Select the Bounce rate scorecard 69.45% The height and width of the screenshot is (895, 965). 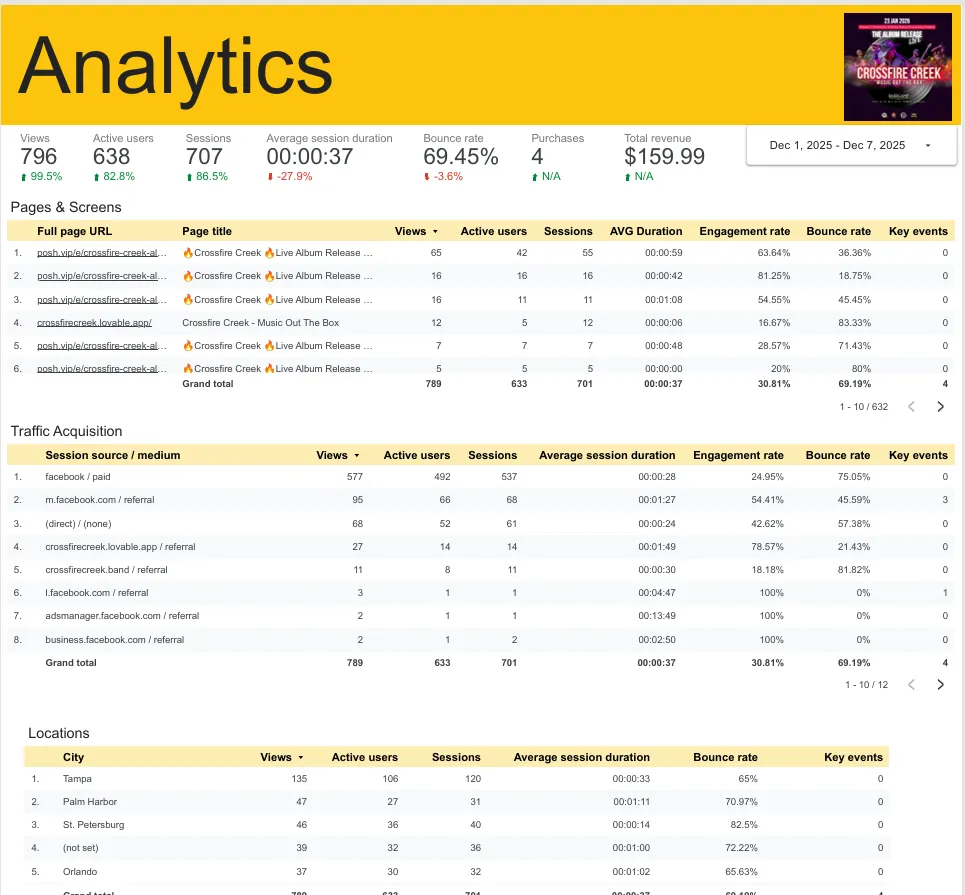[460, 158]
